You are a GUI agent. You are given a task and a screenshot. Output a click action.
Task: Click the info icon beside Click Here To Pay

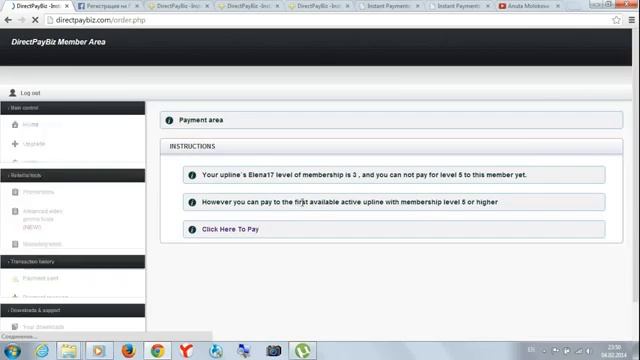click(x=192, y=230)
